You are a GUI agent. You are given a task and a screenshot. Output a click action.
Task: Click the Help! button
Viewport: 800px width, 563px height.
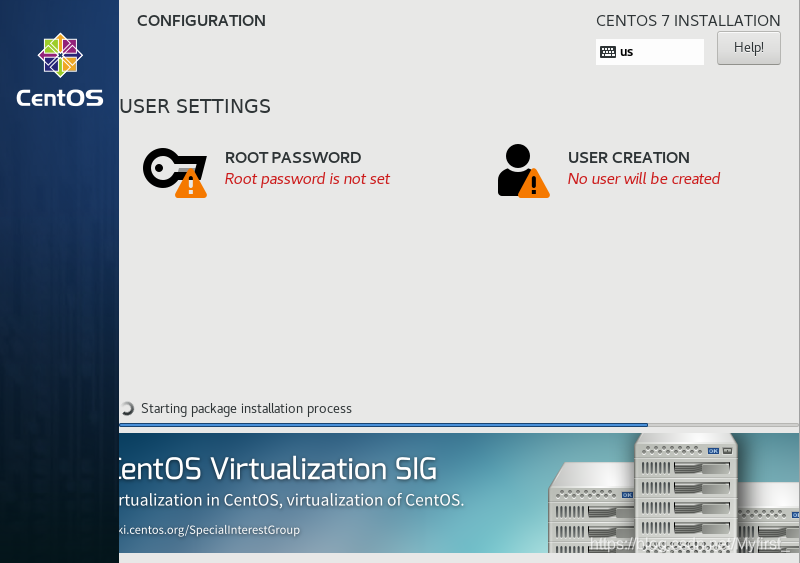tap(748, 48)
